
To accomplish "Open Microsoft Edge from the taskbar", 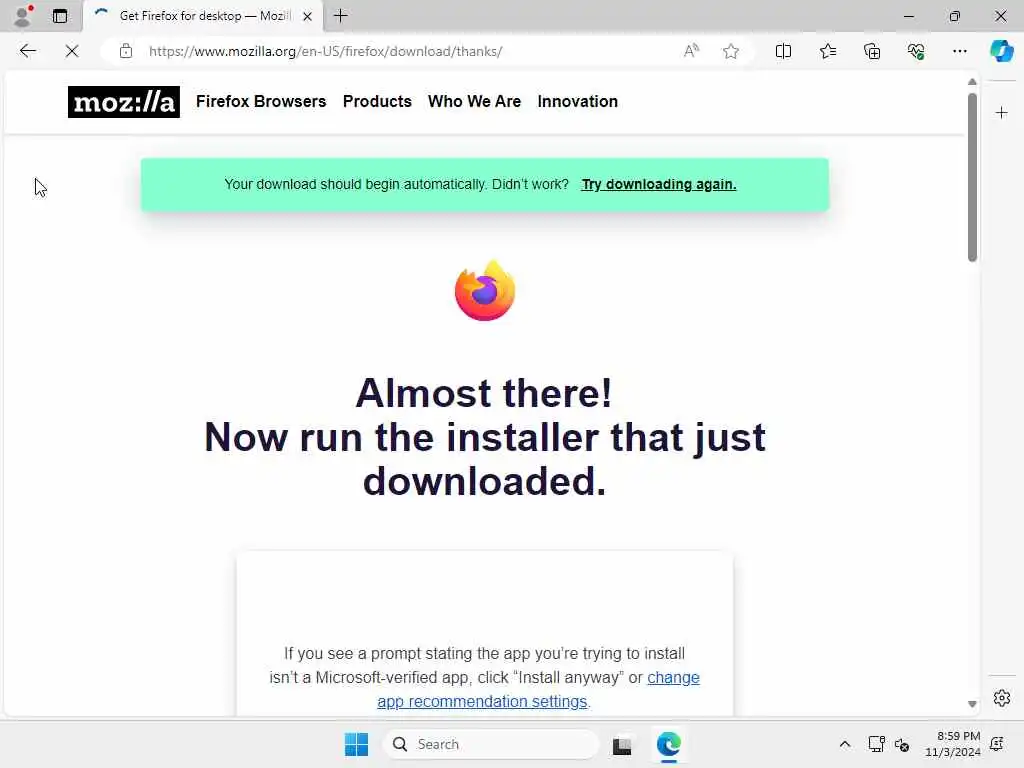I will pos(668,744).
